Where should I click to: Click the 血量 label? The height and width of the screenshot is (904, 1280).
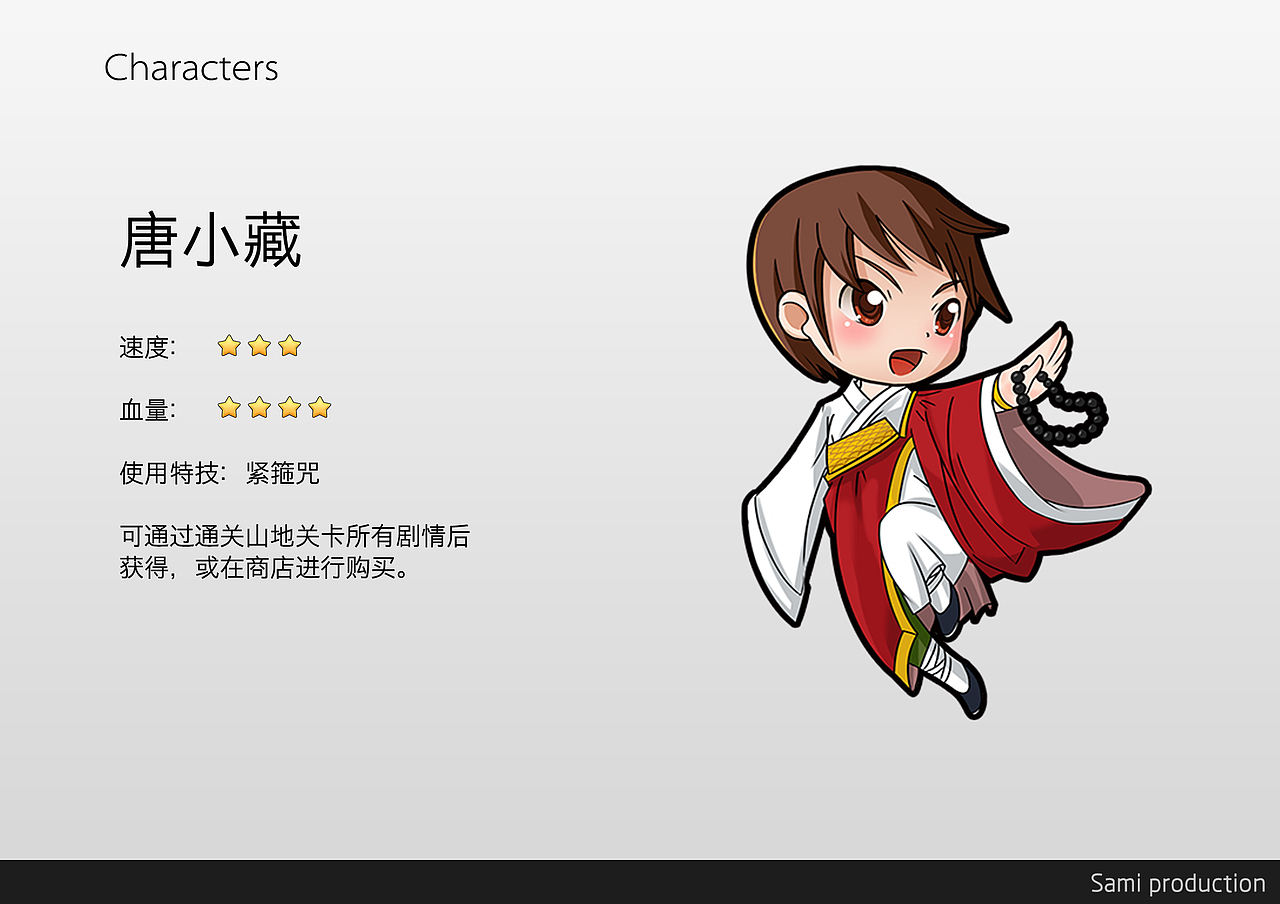(147, 409)
